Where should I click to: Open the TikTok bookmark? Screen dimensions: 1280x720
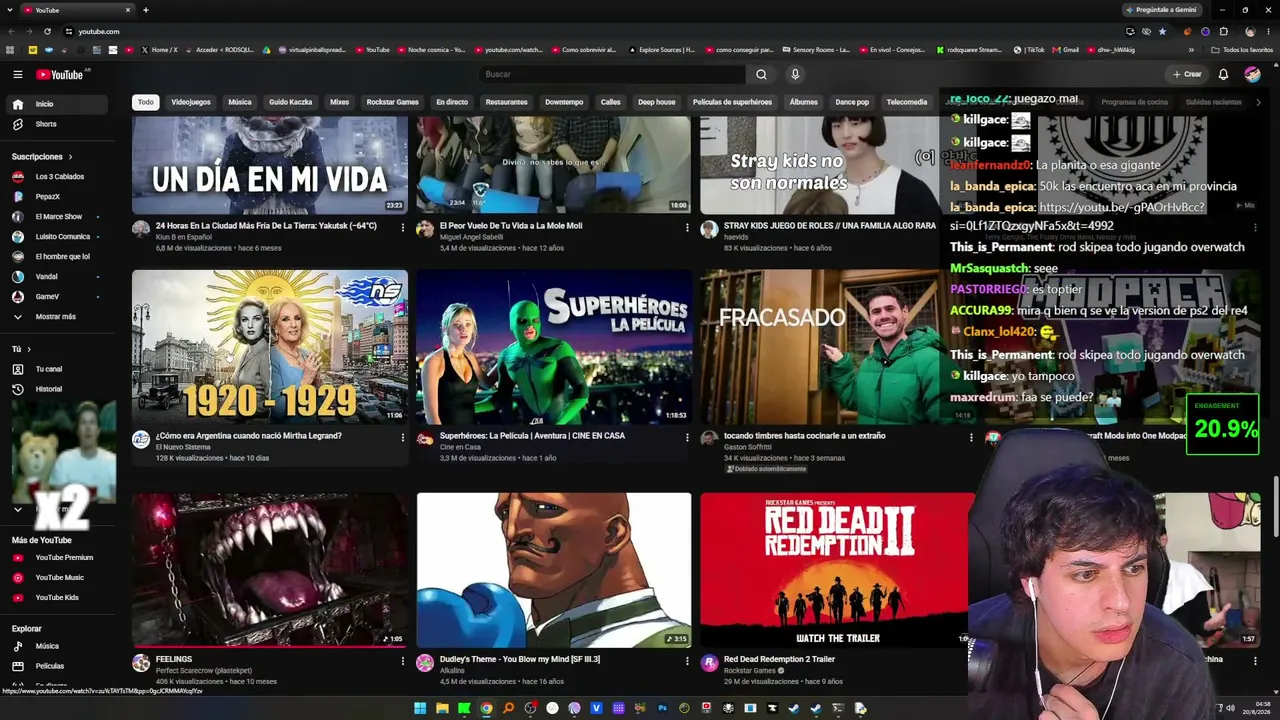point(1029,50)
